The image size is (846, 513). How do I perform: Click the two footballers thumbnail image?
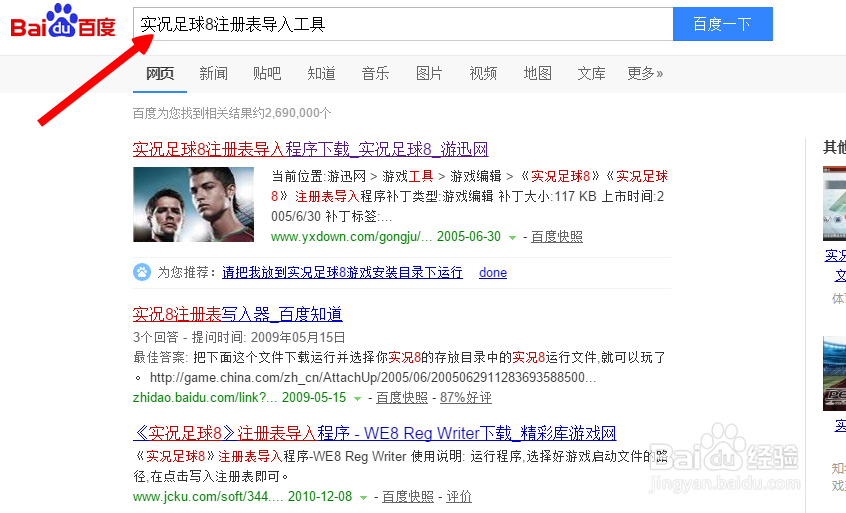tap(193, 204)
